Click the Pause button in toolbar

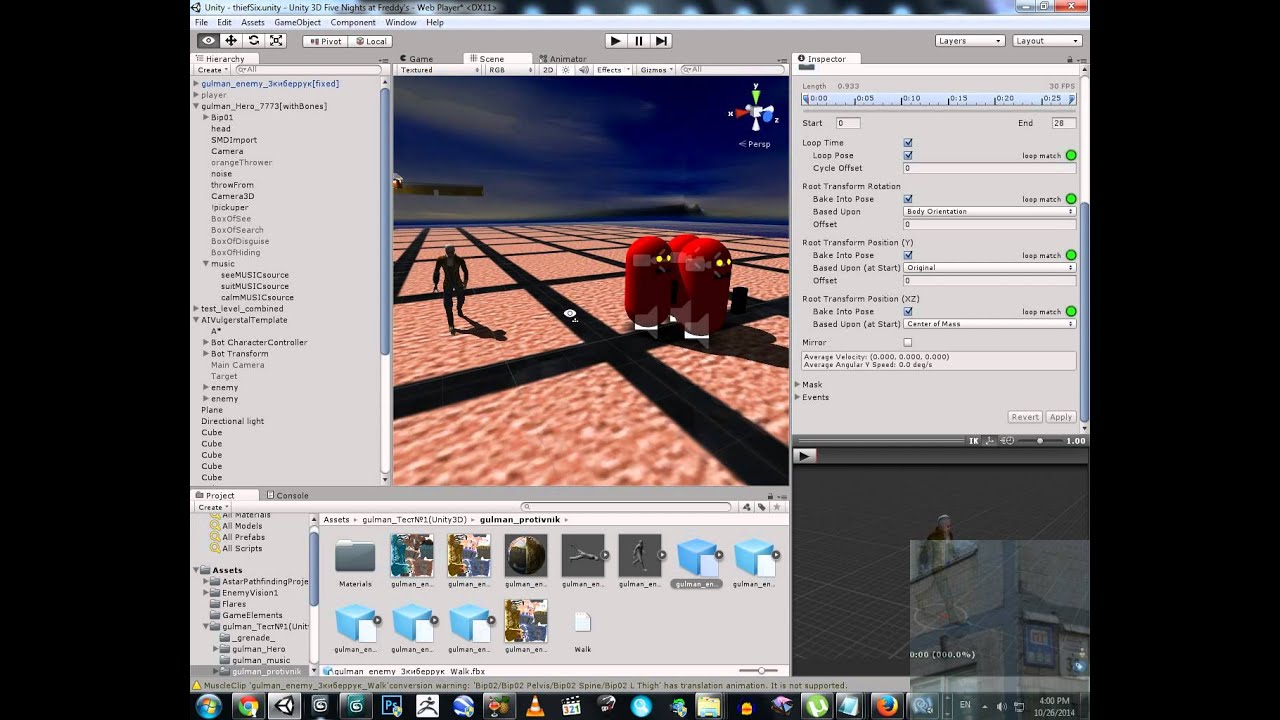[638, 41]
